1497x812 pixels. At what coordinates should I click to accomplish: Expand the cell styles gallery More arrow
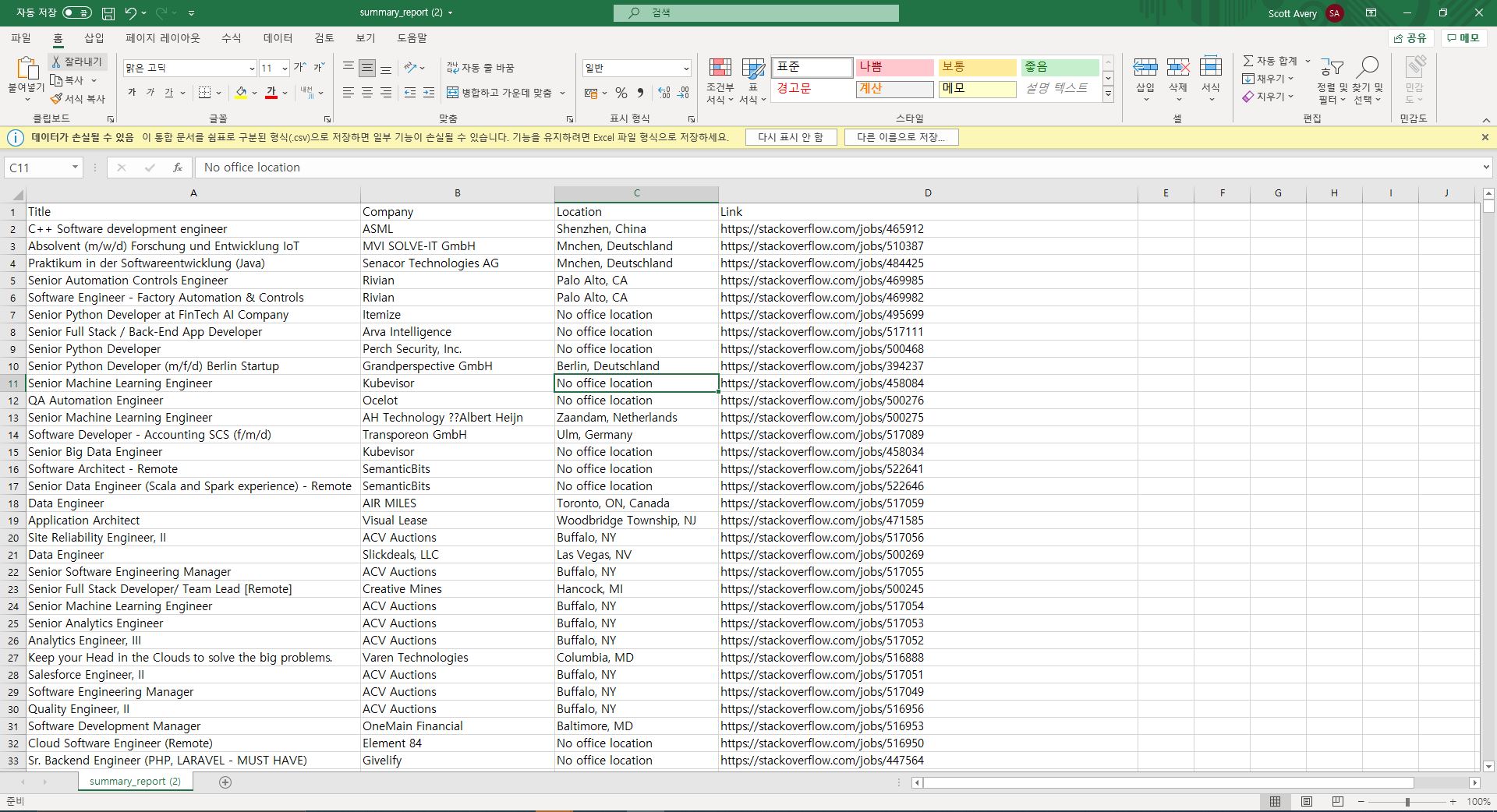point(1108,94)
